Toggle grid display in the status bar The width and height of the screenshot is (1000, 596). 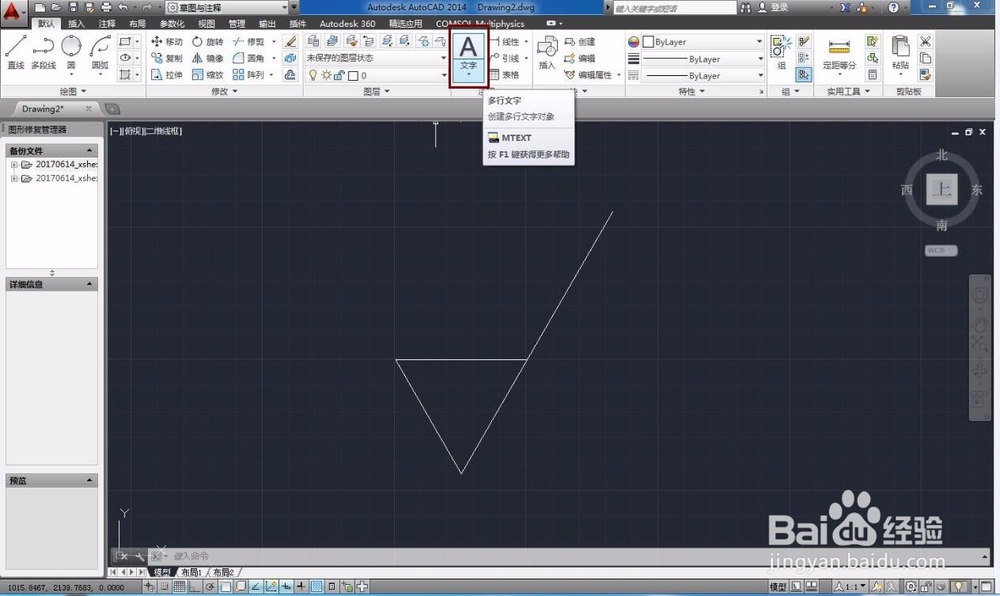point(179,586)
